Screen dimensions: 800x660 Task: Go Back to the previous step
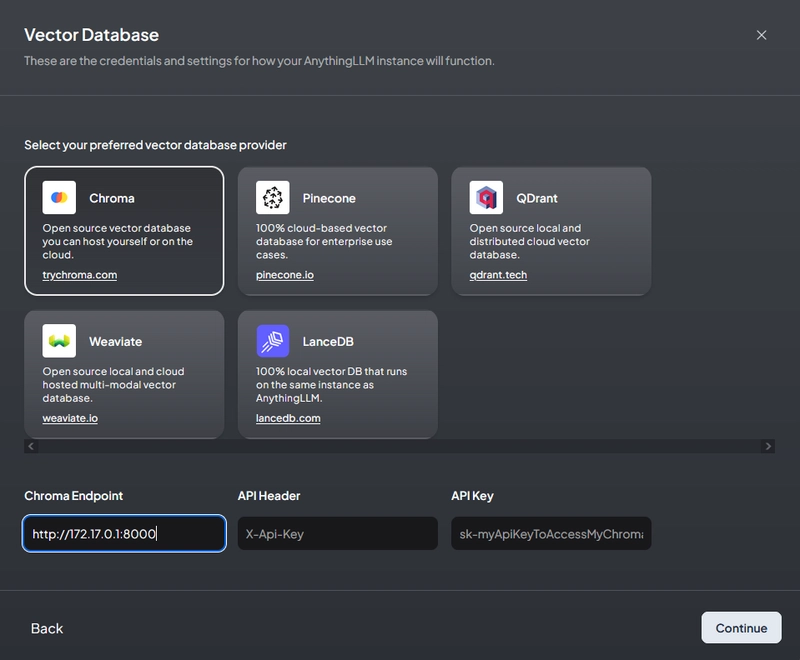click(x=47, y=628)
